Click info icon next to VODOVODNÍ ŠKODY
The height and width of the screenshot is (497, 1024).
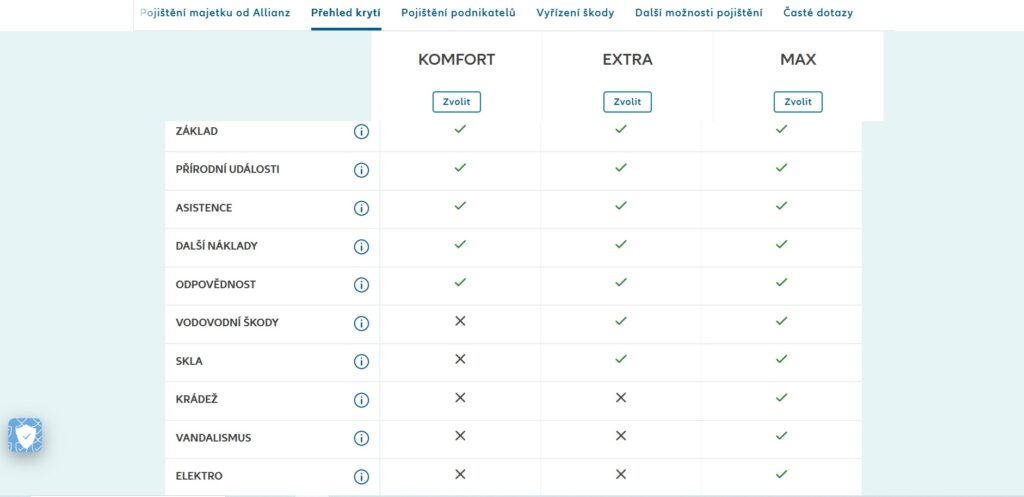(361, 323)
